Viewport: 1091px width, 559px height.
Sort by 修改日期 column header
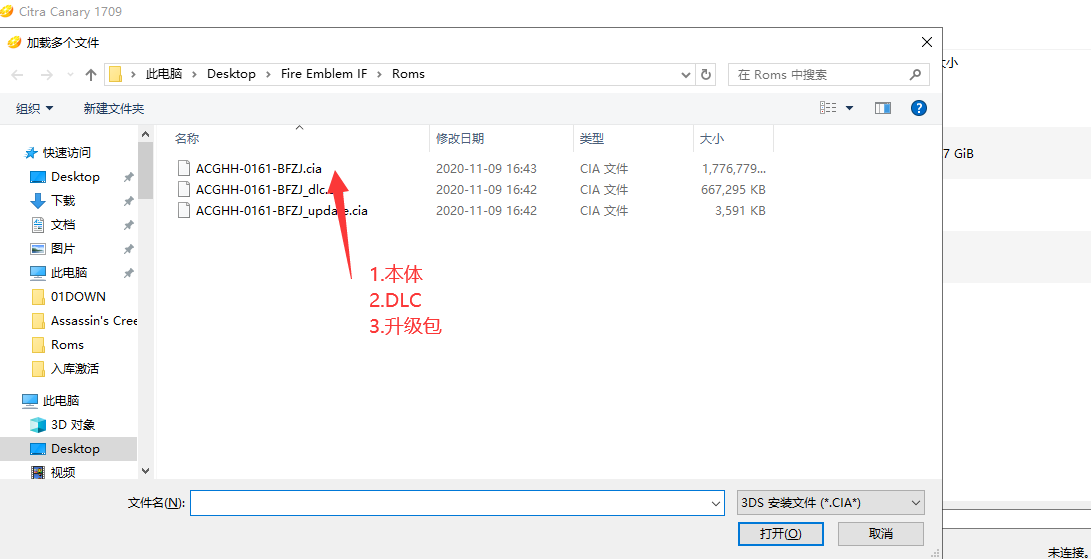pos(460,139)
